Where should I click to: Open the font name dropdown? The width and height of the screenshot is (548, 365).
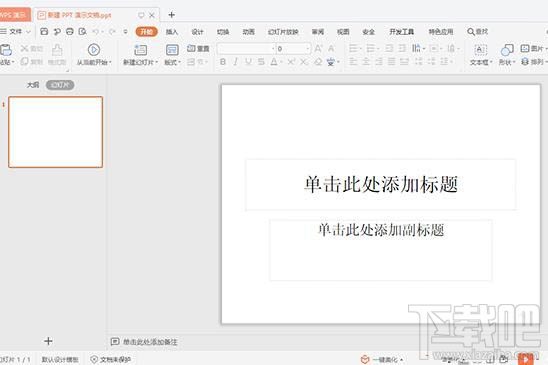point(273,49)
